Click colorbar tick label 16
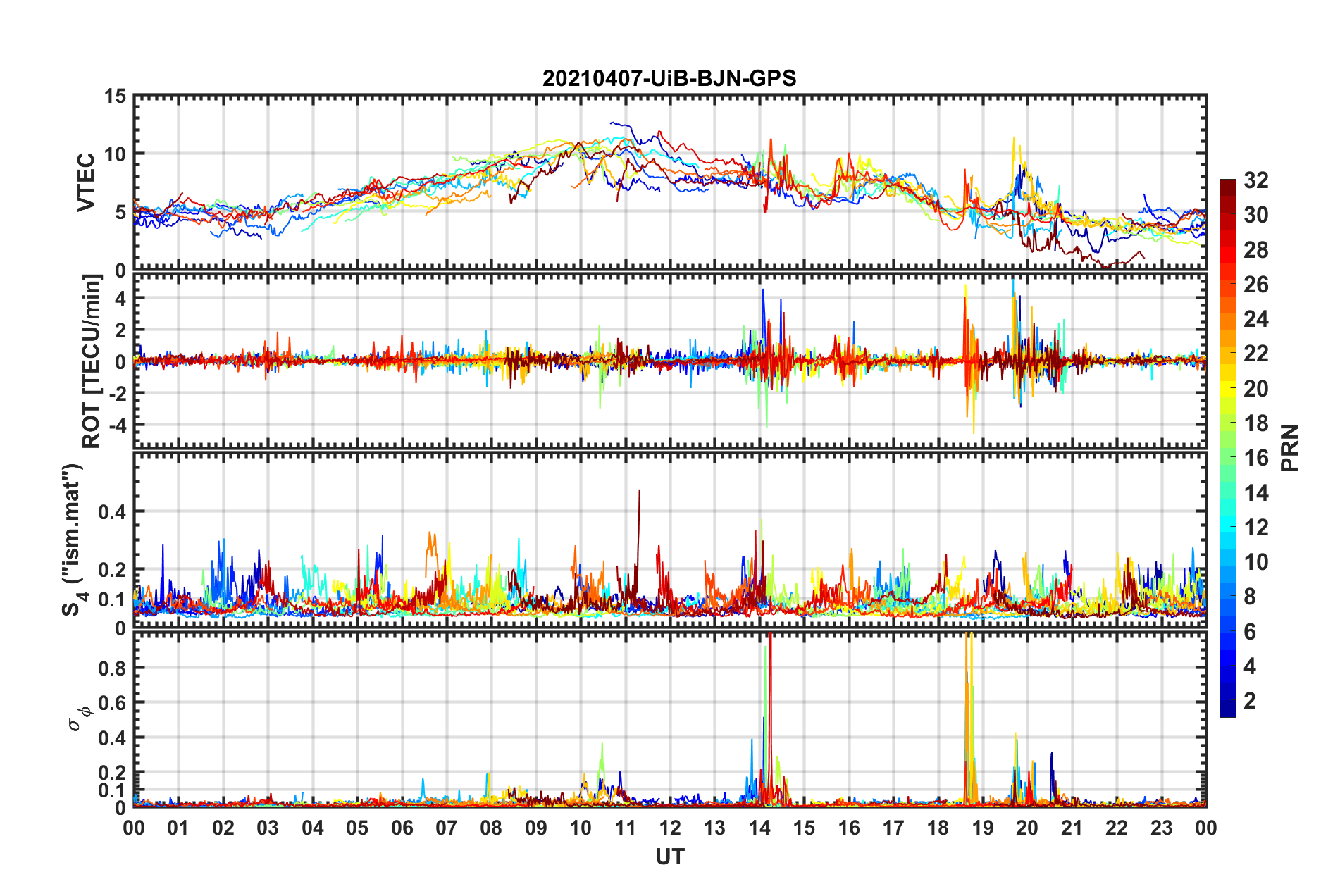This screenshot has height=896, width=1340. click(1255, 458)
